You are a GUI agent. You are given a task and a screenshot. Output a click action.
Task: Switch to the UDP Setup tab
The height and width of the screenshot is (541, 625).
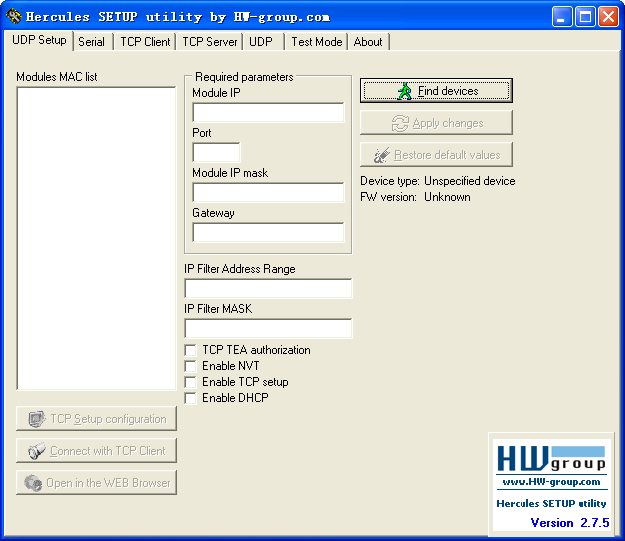39,40
